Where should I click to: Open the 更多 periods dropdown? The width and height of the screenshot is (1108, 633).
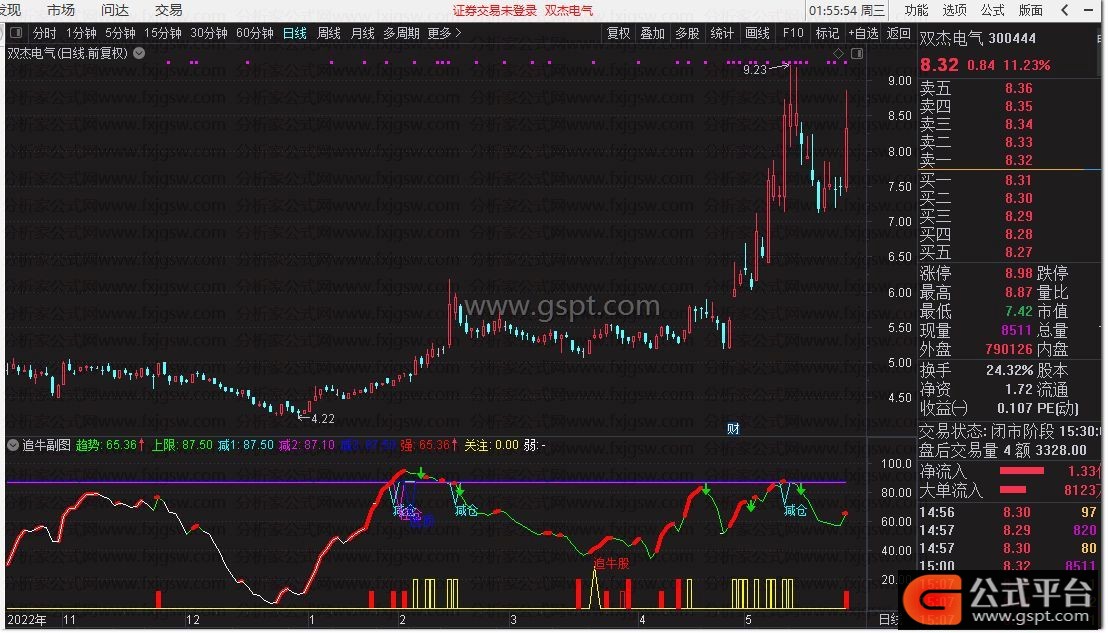444,33
